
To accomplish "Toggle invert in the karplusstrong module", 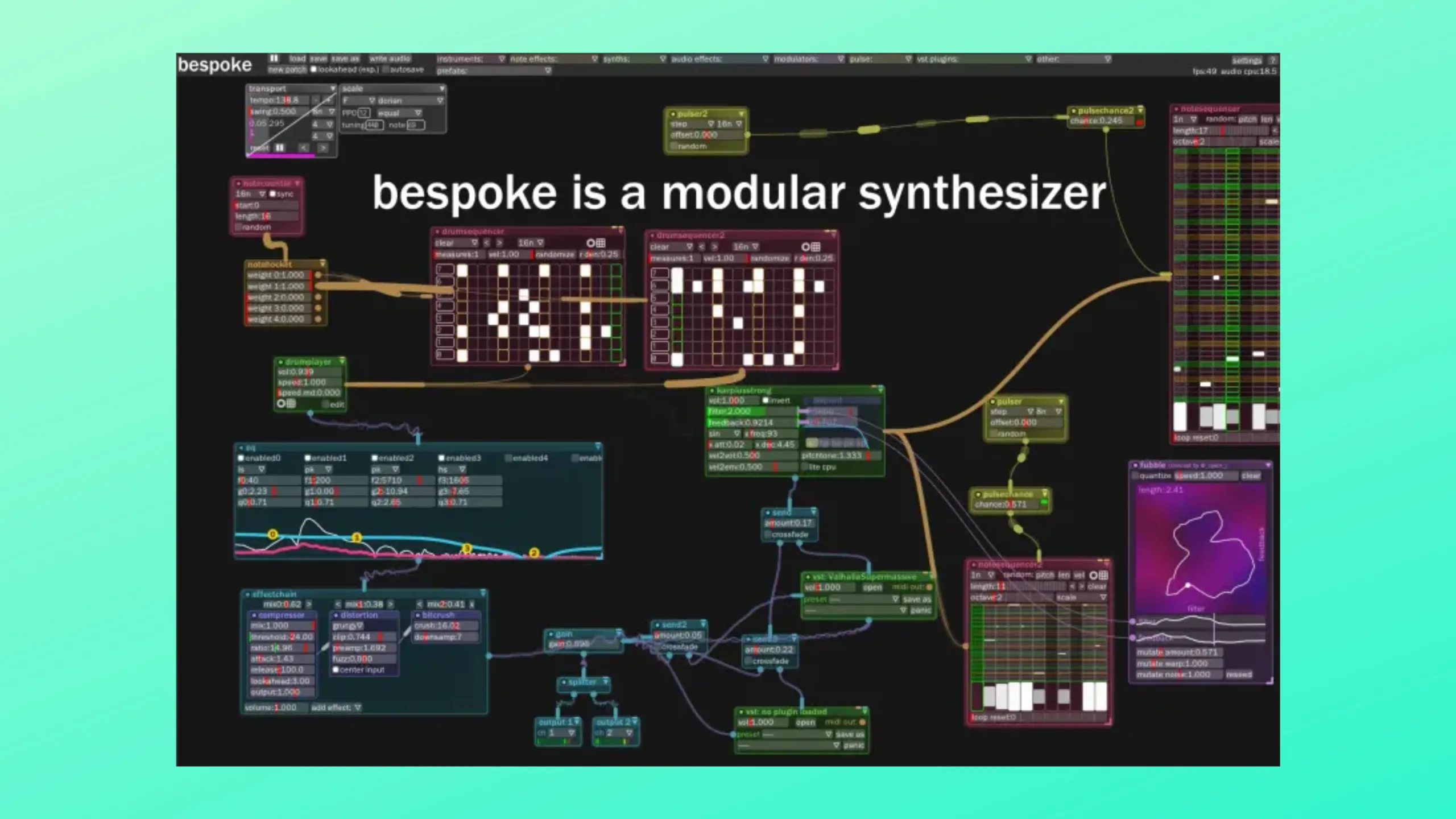I will 766,400.
